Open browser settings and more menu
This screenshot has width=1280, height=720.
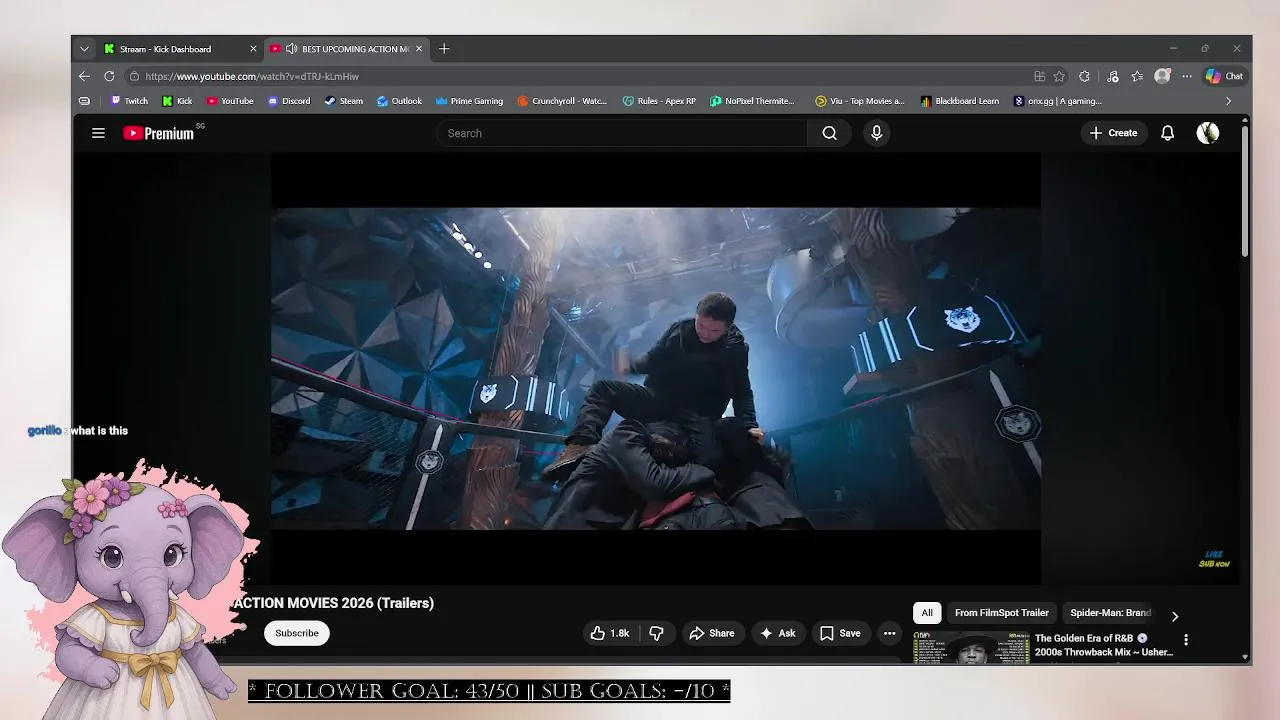1187,76
